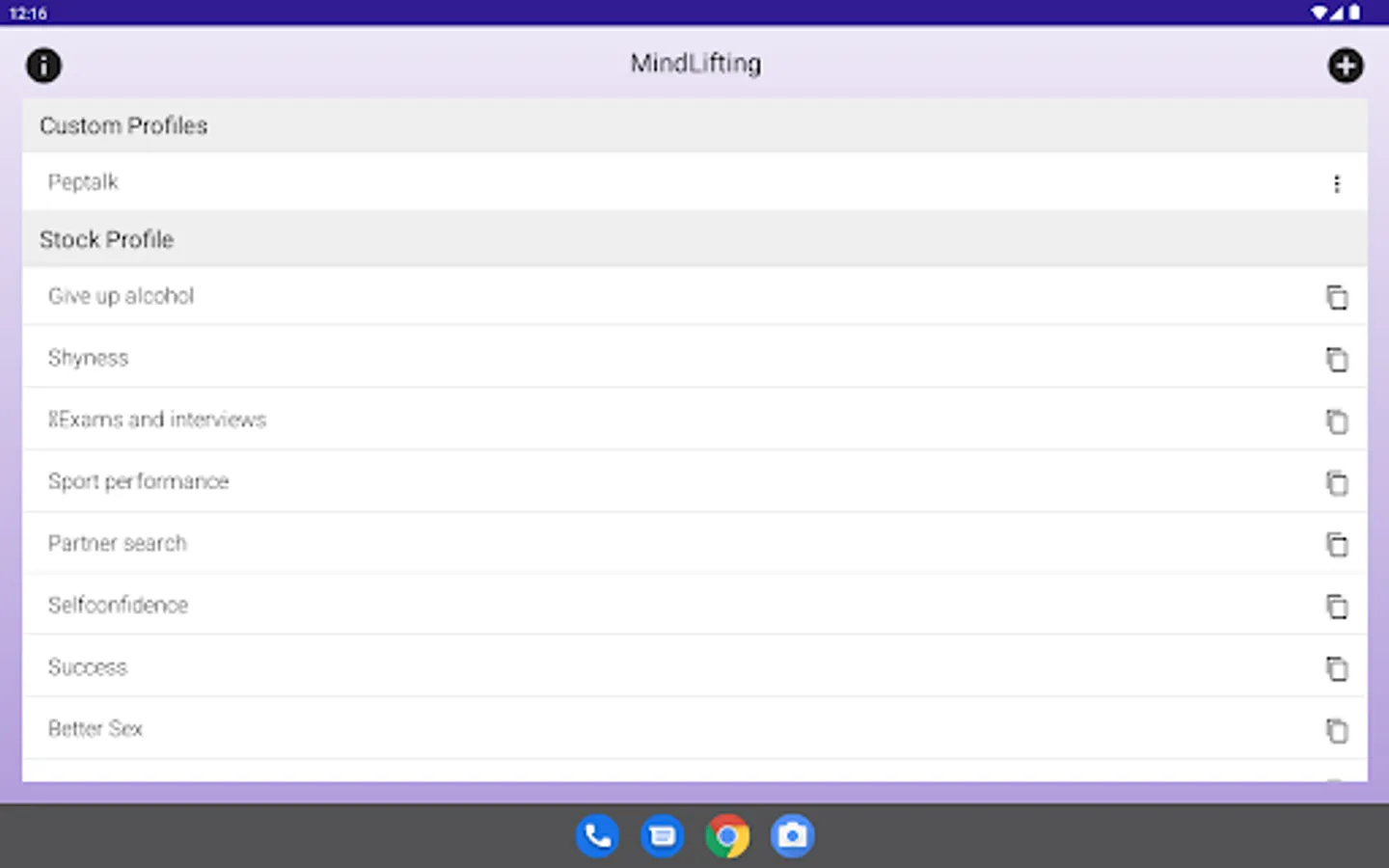The height and width of the screenshot is (868, 1389).
Task: Open the Messages app in dock
Action: [663, 836]
